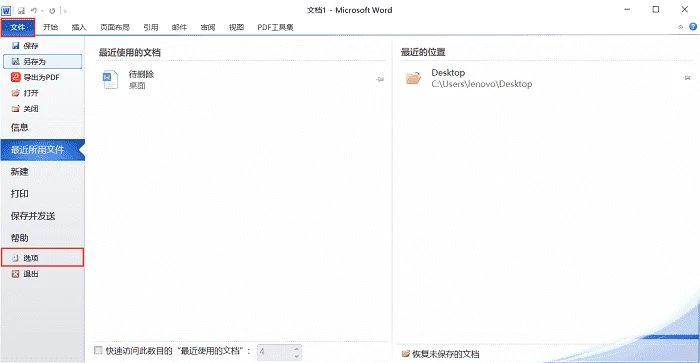Click the Save icon in Quick Access toolbar
This screenshot has width=700, height=363.
(21, 11)
